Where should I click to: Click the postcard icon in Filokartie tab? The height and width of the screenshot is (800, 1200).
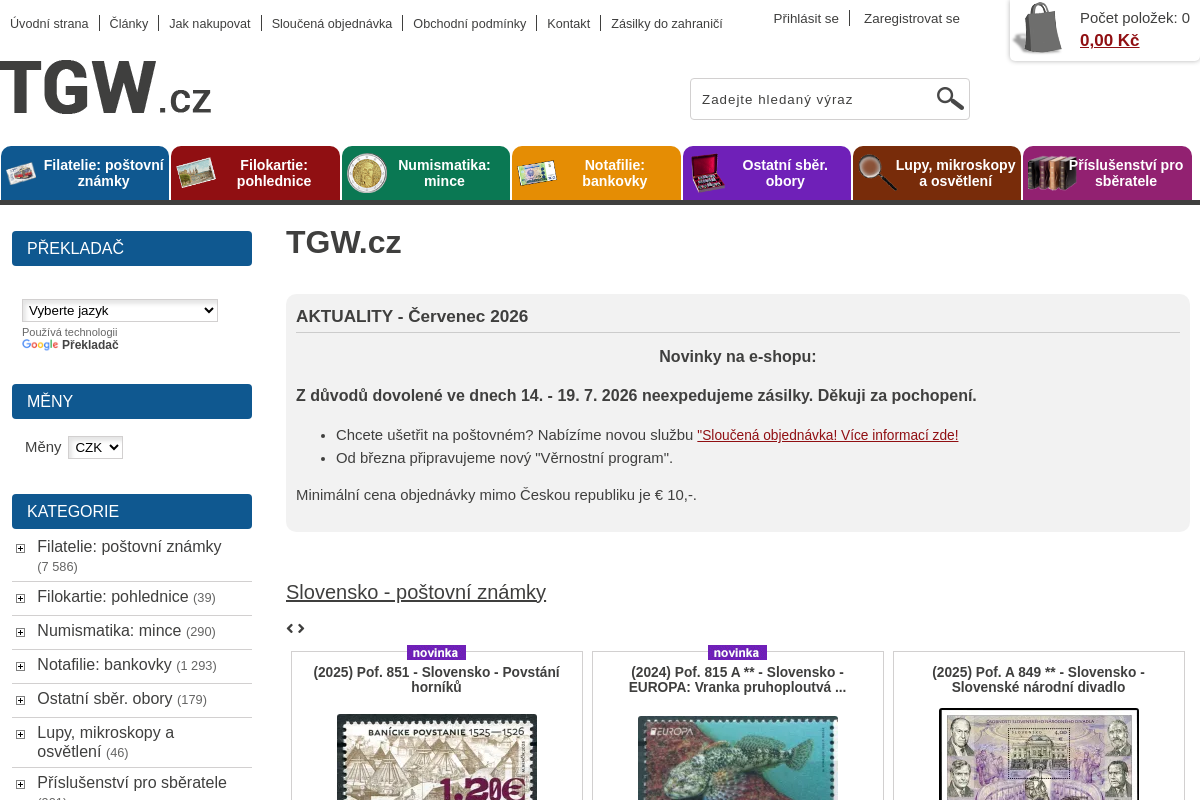coord(196,173)
